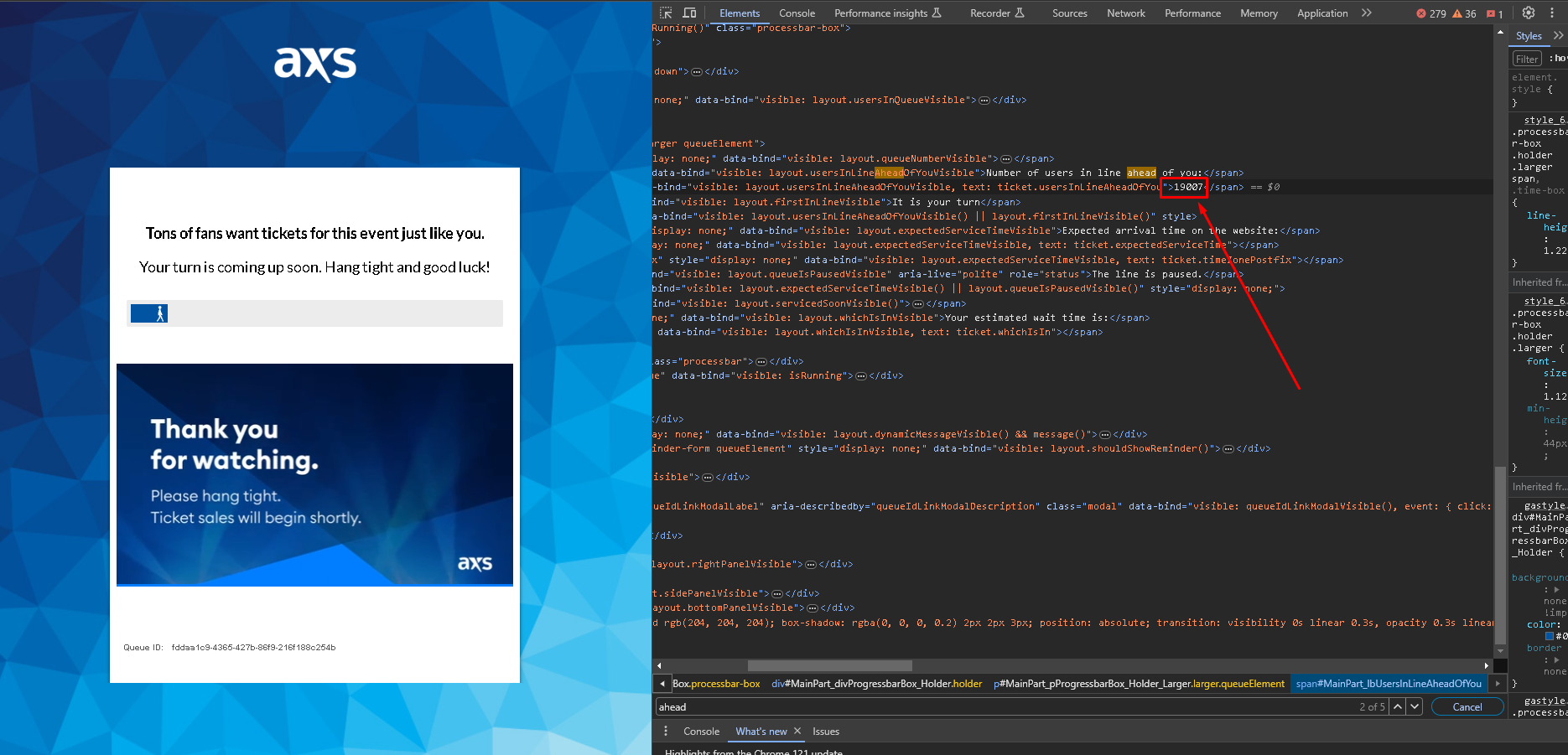Open the Performance insights tab
The width and height of the screenshot is (1568, 755).
888,13
